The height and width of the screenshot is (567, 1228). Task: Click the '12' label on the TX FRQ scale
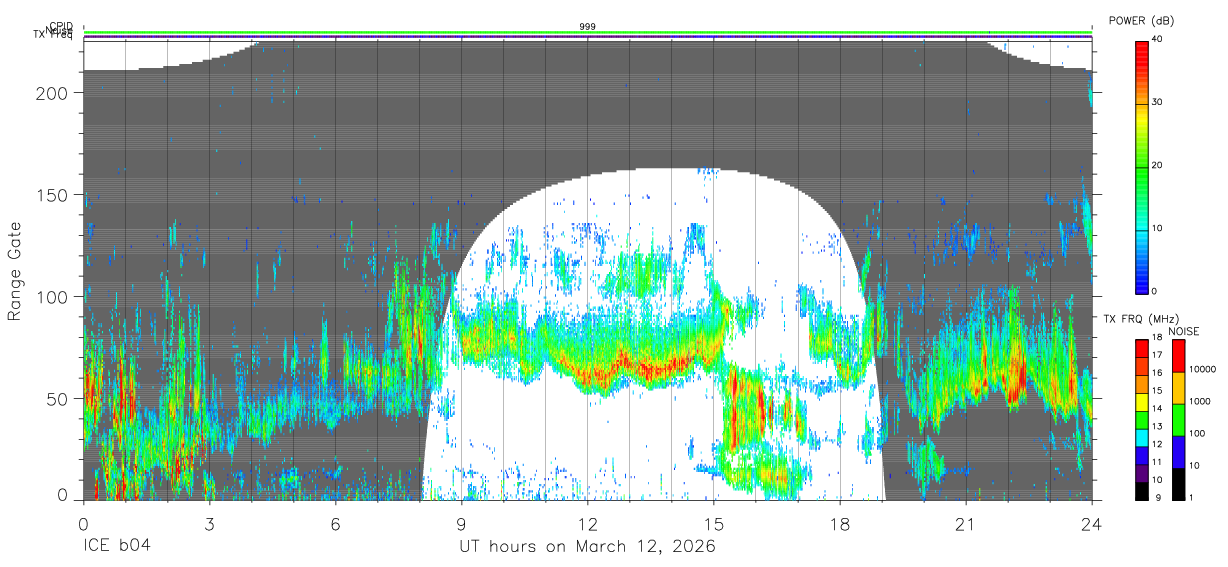pyautogui.click(x=1157, y=444)
